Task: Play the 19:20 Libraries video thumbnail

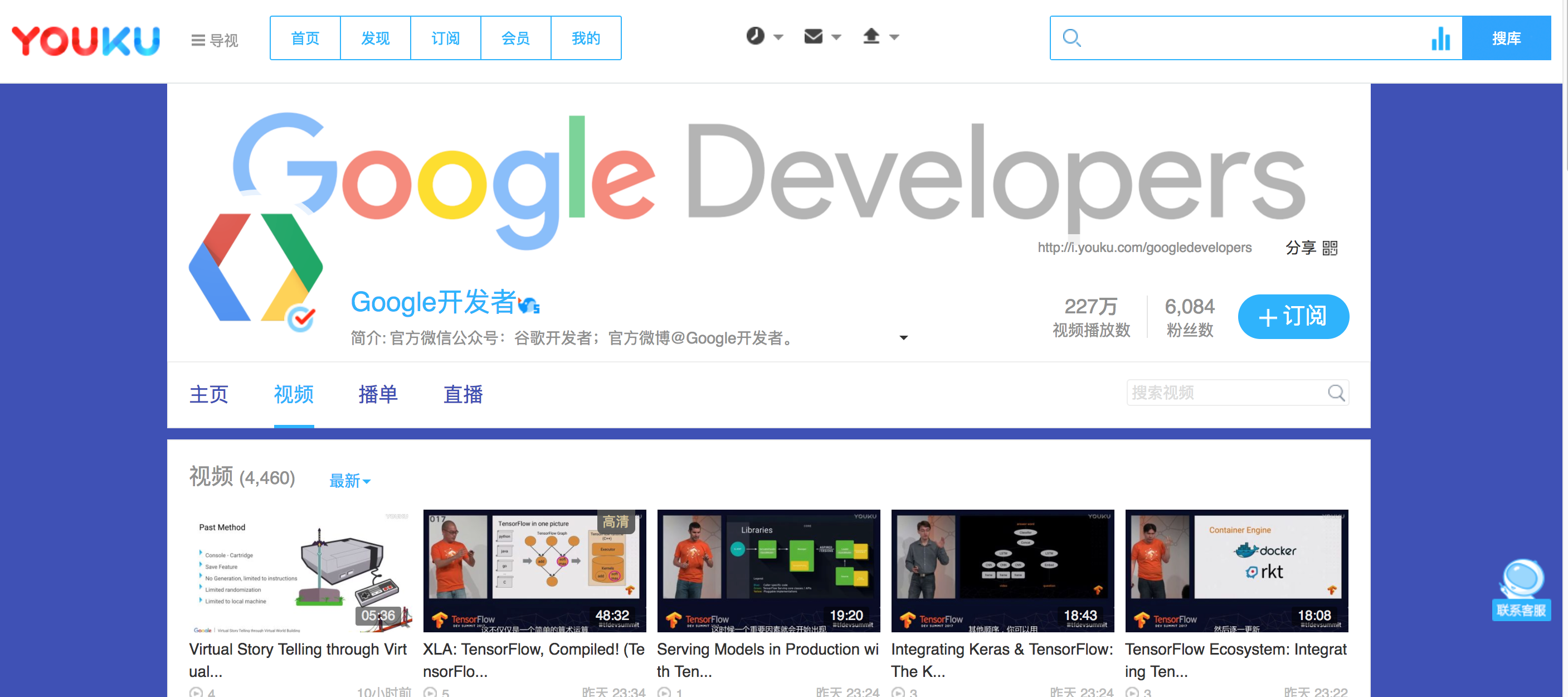Action: (x=768, y=571)
